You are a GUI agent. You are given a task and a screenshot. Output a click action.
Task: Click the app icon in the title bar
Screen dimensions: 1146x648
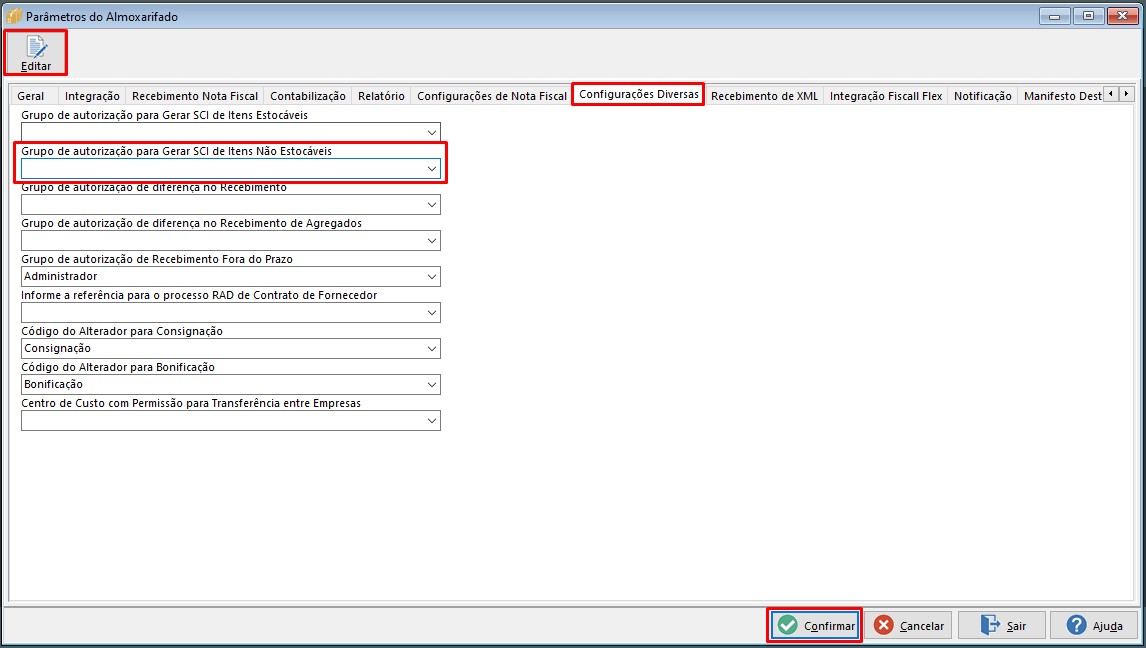pyautogui.click(x=13, y=16)
